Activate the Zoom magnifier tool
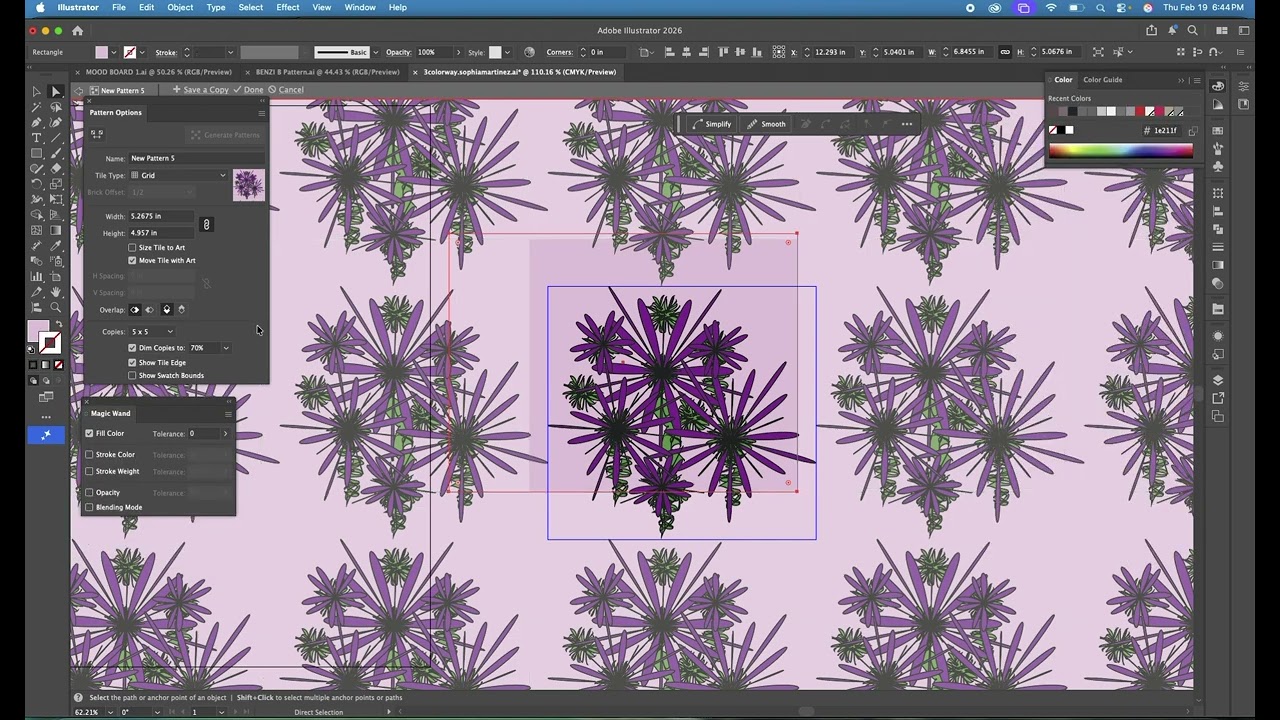 [x=56, y=307]
